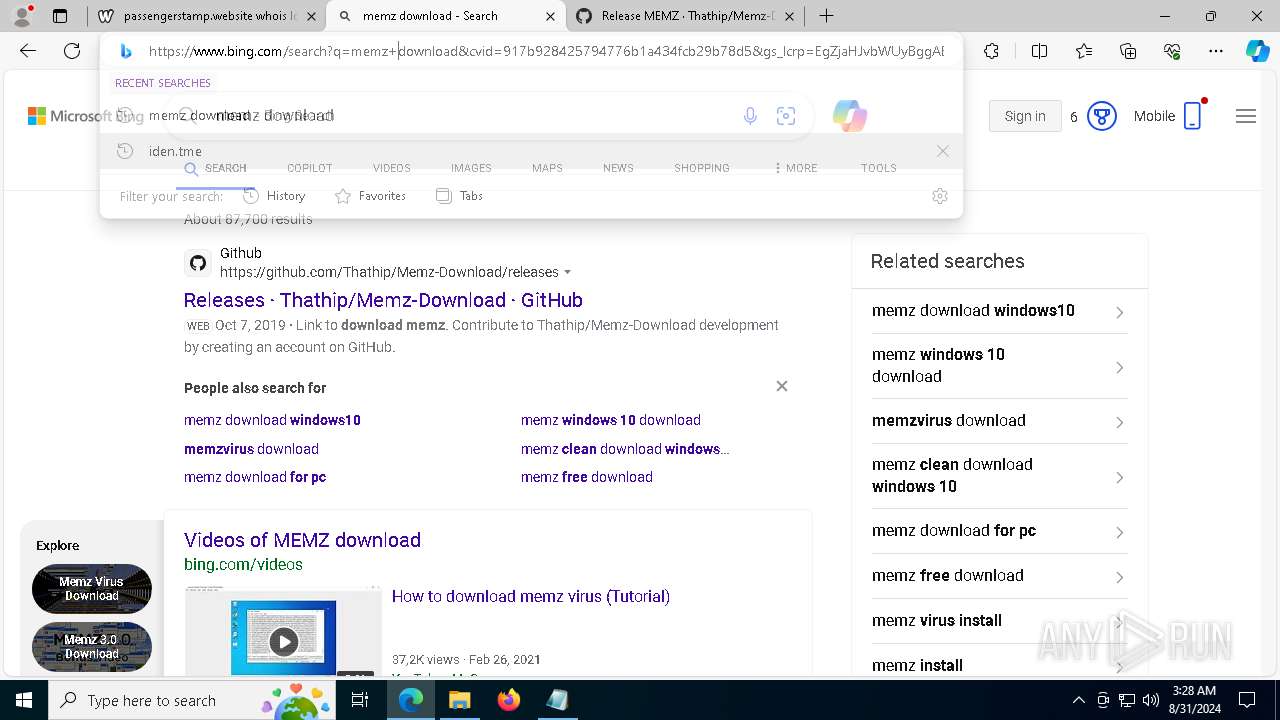The height and width of the screenshot is (720, 1280).
Task: Open the TOOLS search option
Action: pos(878,168)
